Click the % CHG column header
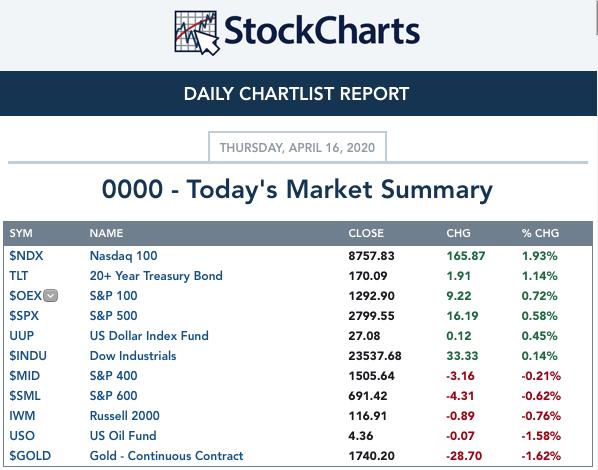598x470 pixels. (540, 233)
